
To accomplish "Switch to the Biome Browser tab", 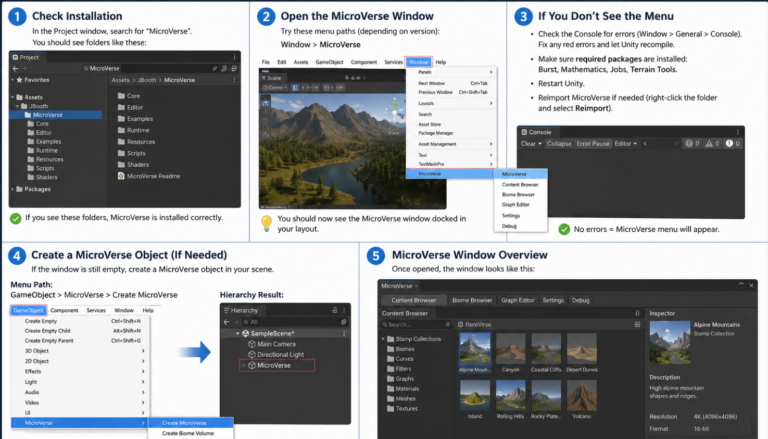I will coord(472,300).
